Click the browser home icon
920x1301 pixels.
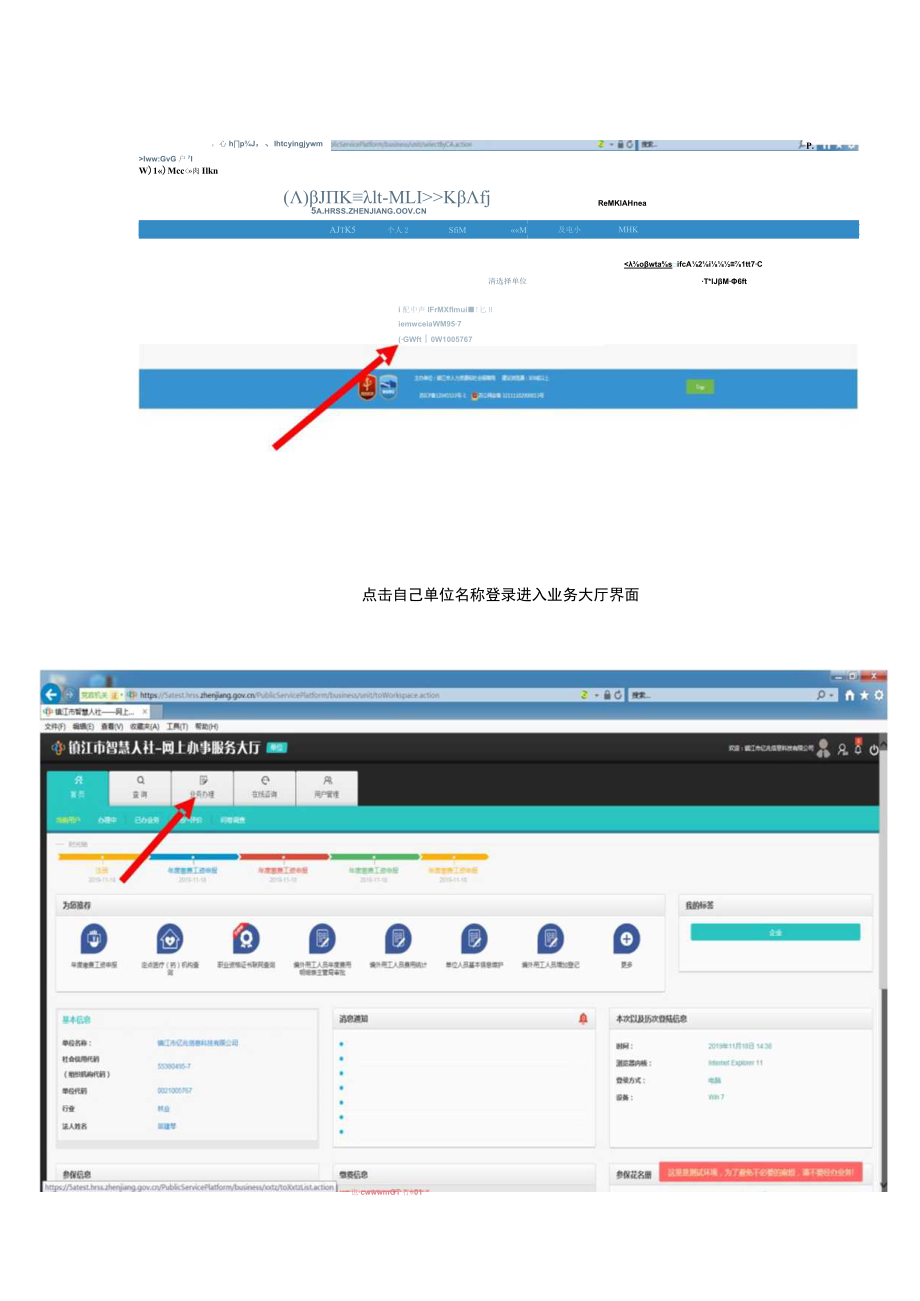coord(849,695)
